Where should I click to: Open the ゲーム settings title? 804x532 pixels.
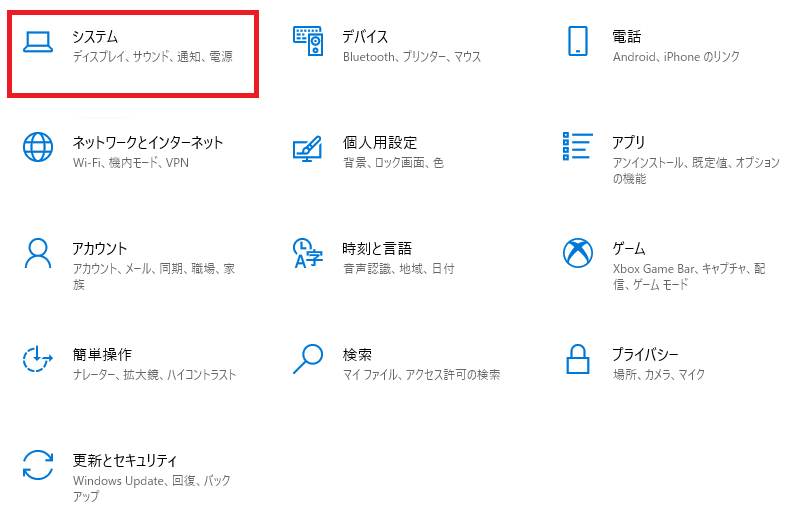(x=629, y=249)
